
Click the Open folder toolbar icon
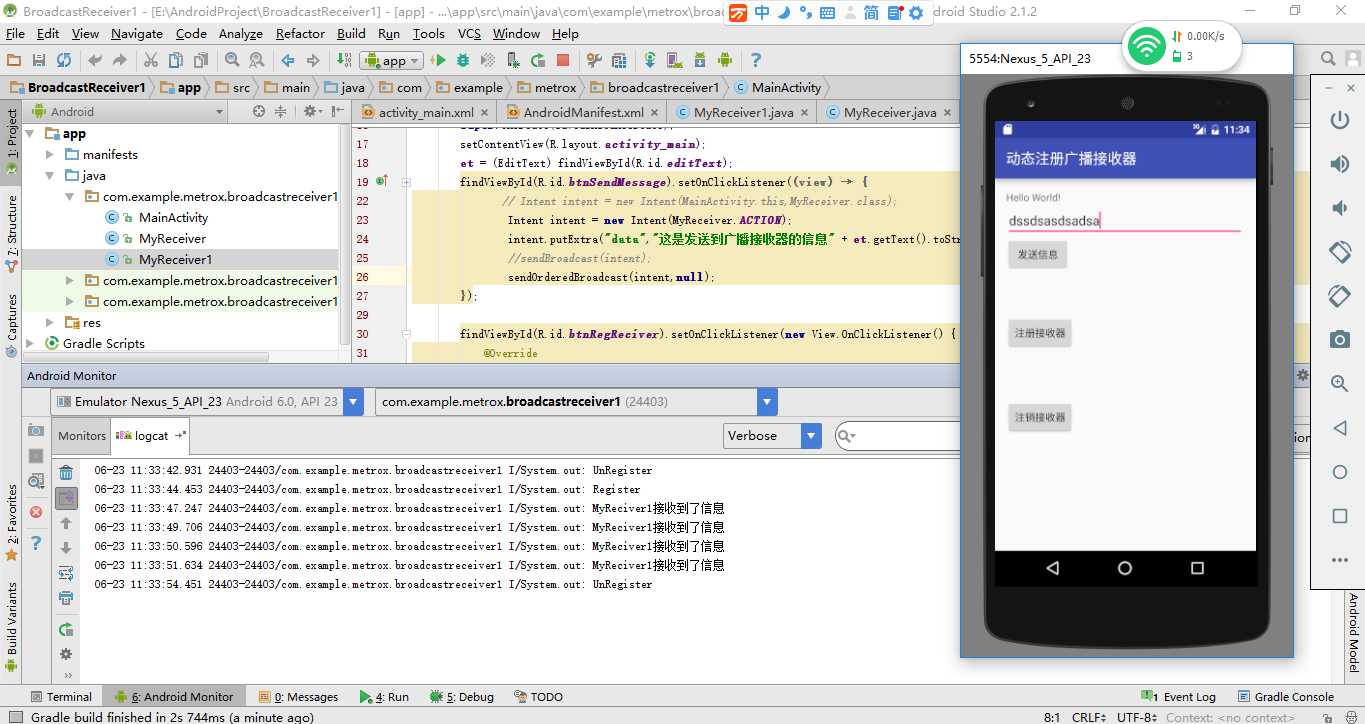point(14,60)
